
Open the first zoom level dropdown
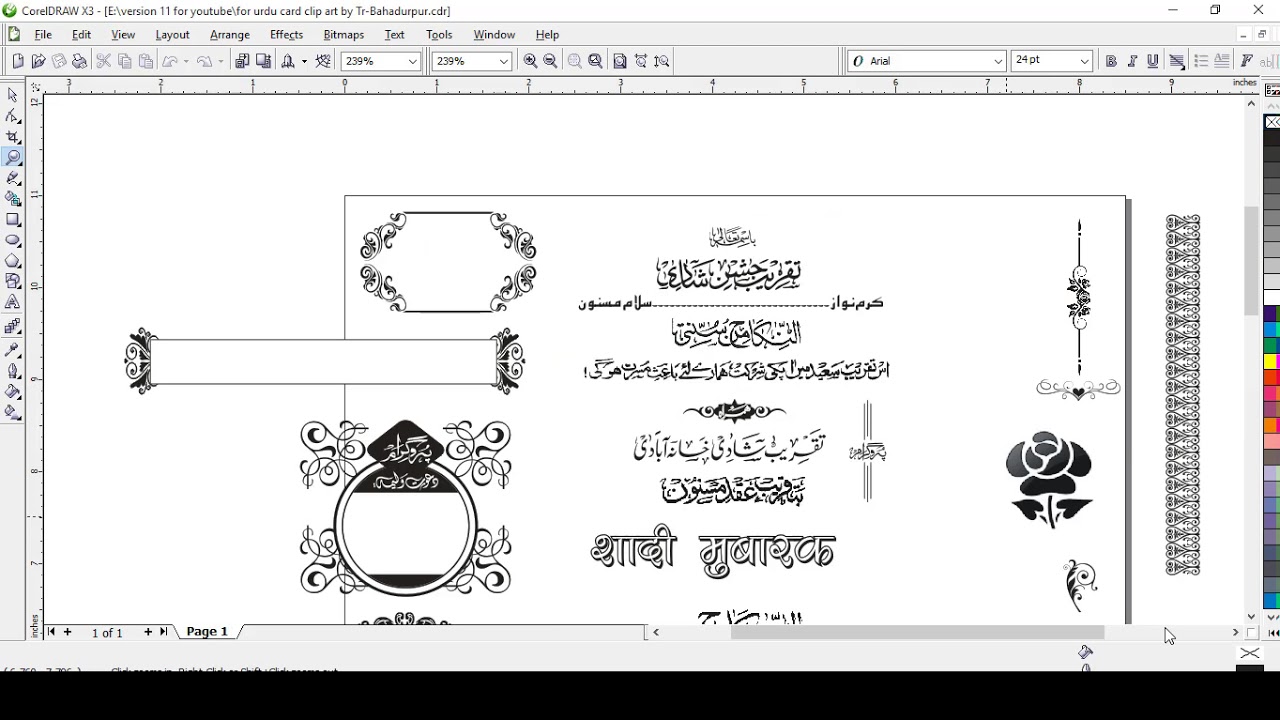[412, 61]
